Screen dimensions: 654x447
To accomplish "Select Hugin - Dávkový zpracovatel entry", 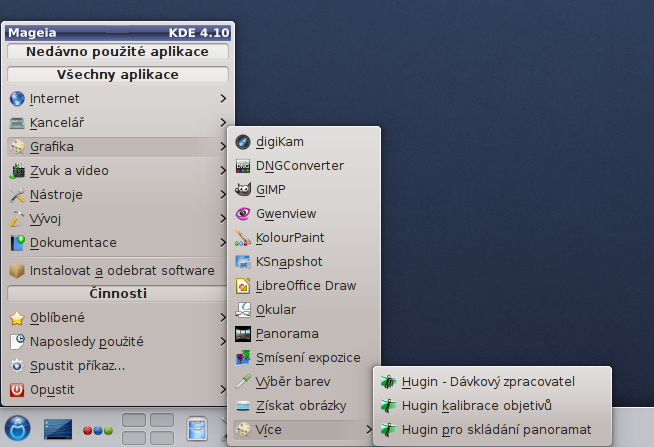I will (x=492, y=382).
